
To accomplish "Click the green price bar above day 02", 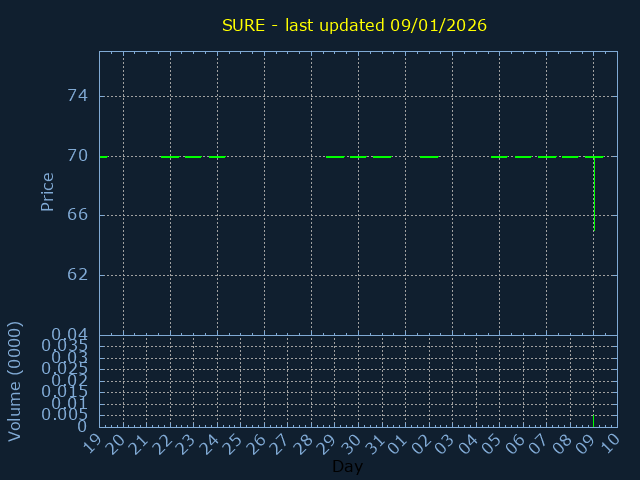I will 429,157.
